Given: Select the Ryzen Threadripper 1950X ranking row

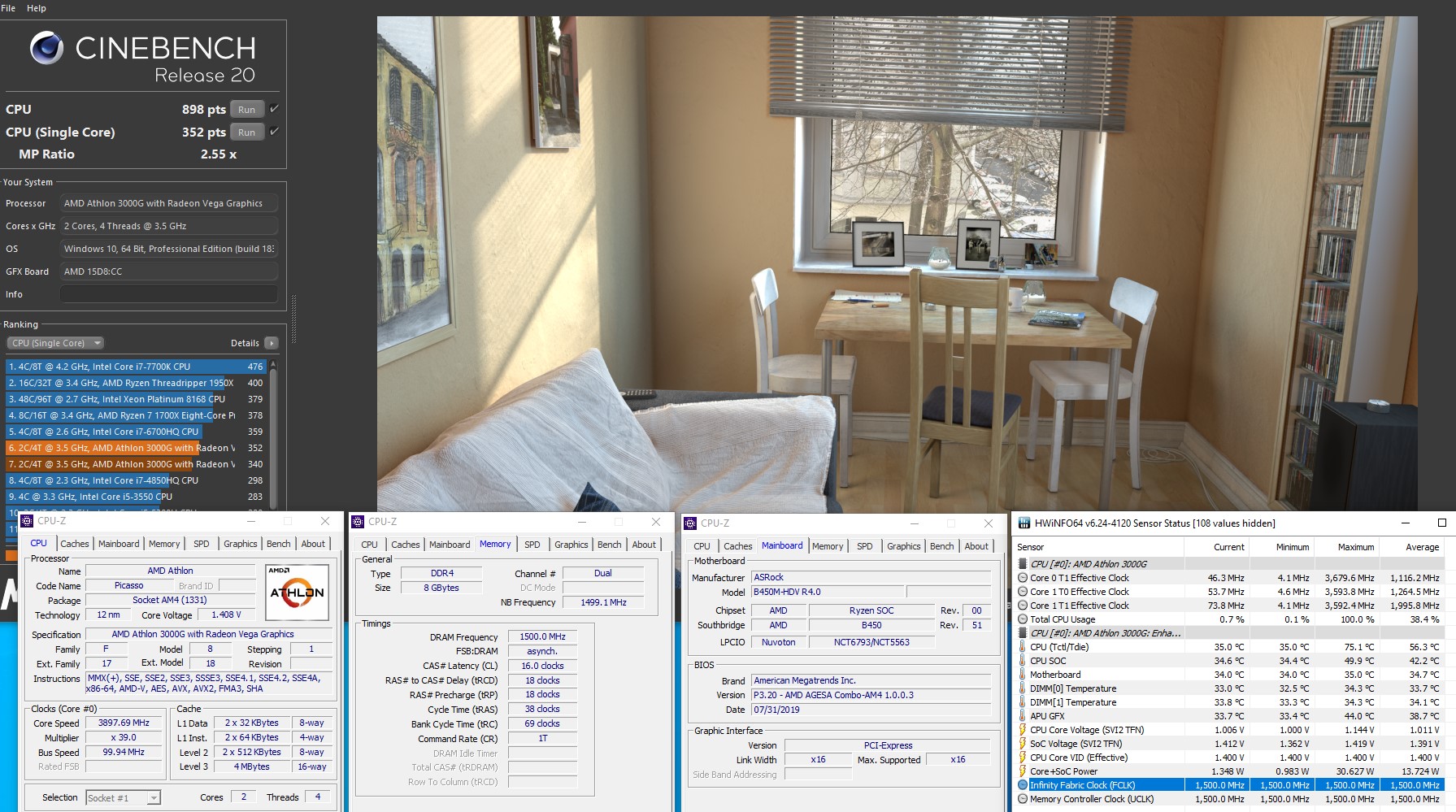Looking at the screenshot, I should tap(137, 383).
